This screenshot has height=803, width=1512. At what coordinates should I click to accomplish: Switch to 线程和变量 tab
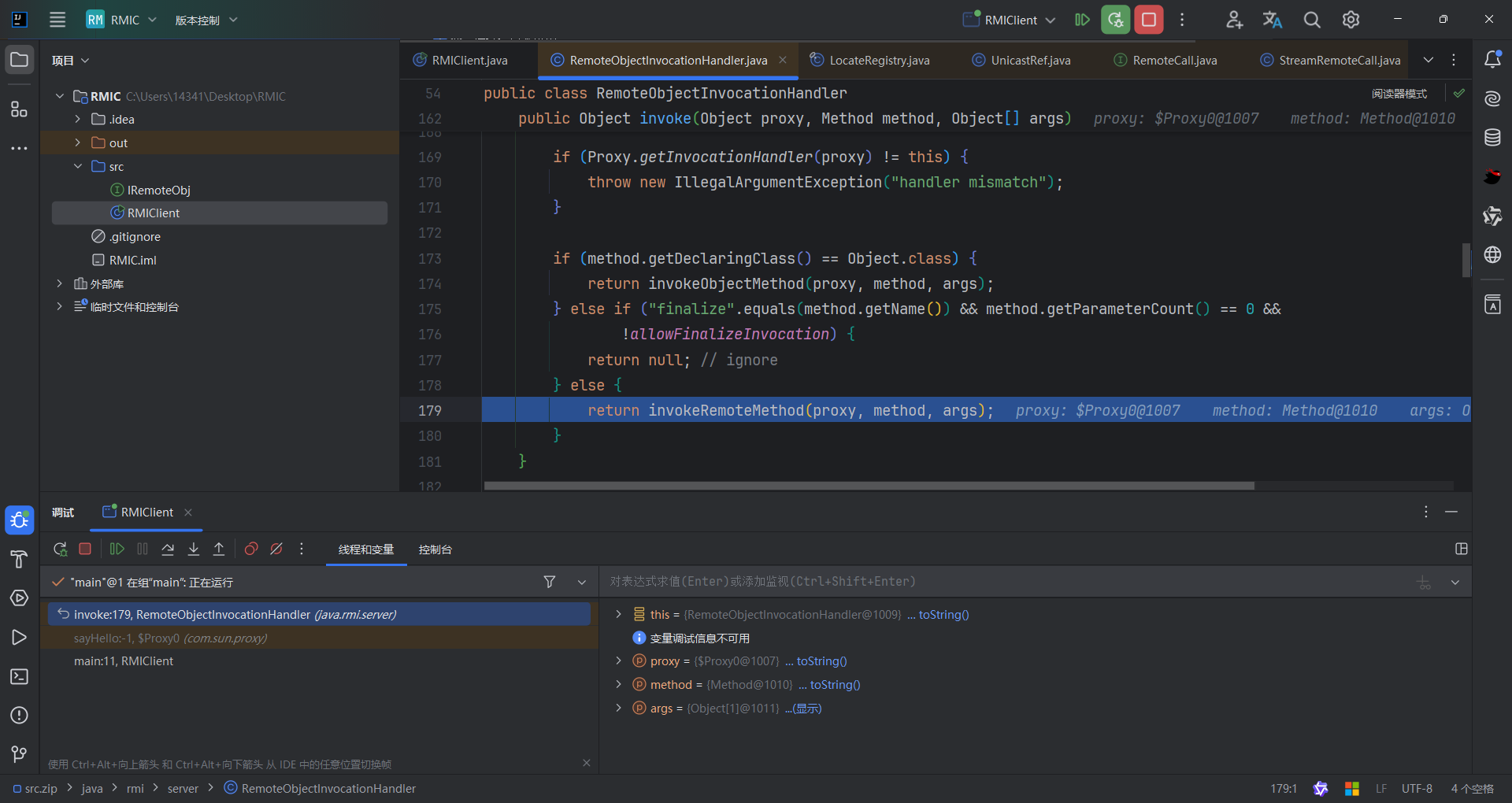(x=366, y=550)
